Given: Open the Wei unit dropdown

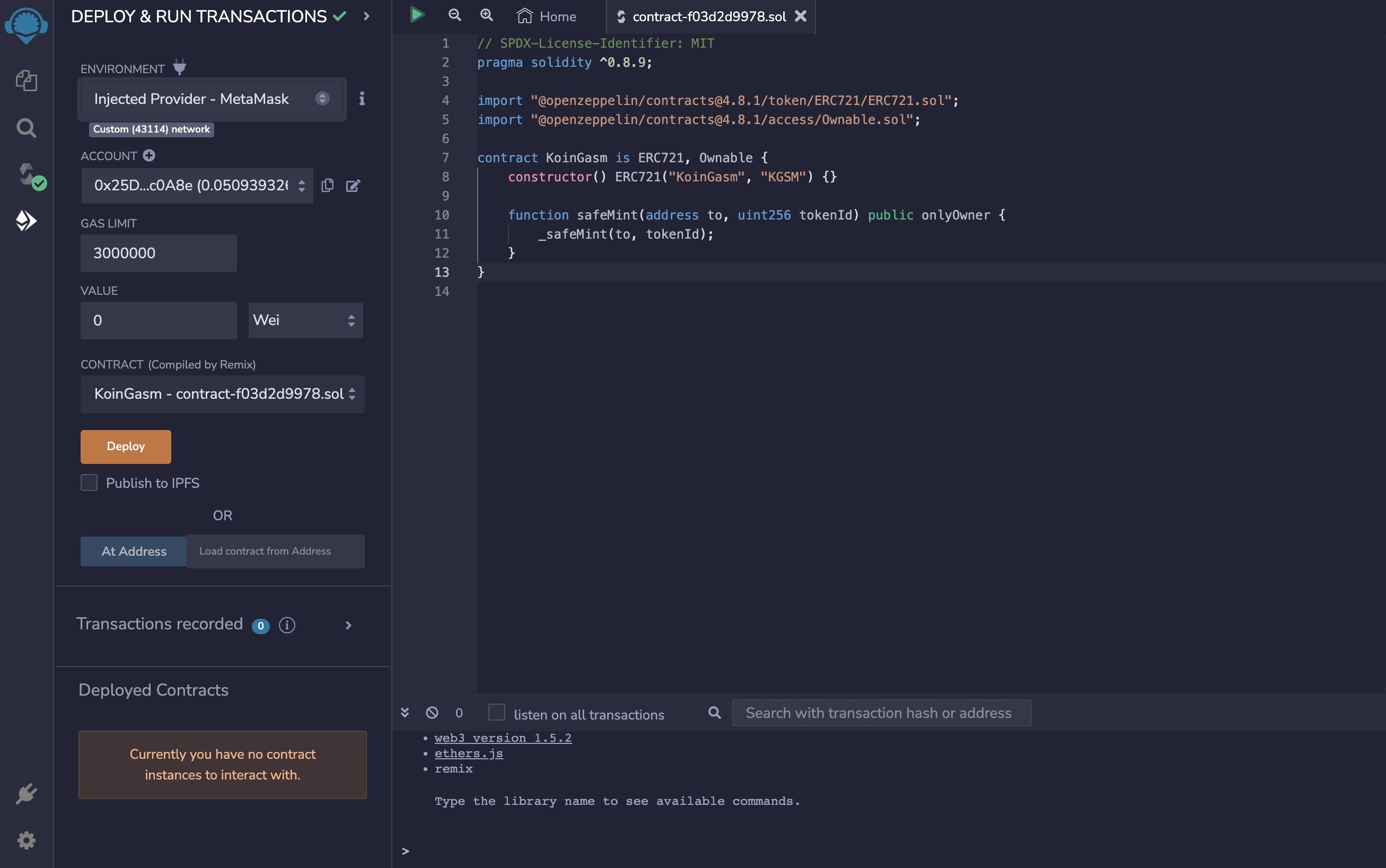Looking at the screenshot, I should point(305,320).
